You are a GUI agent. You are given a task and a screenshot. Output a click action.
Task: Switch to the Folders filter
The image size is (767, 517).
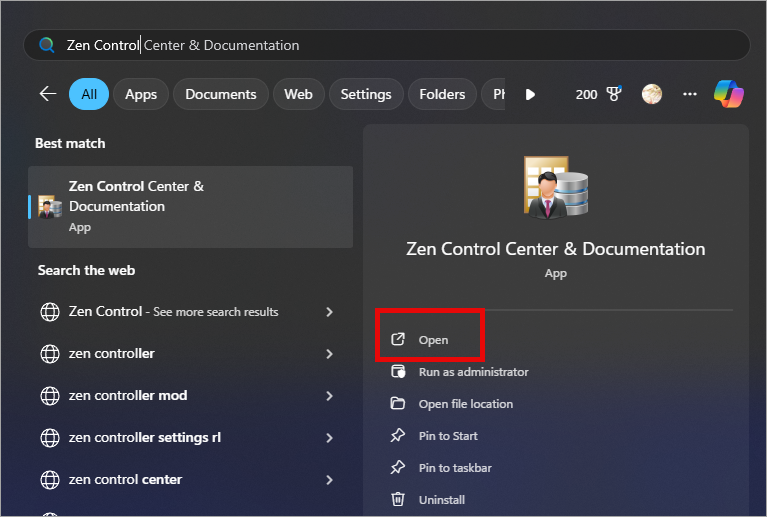(x=442, y=94)
